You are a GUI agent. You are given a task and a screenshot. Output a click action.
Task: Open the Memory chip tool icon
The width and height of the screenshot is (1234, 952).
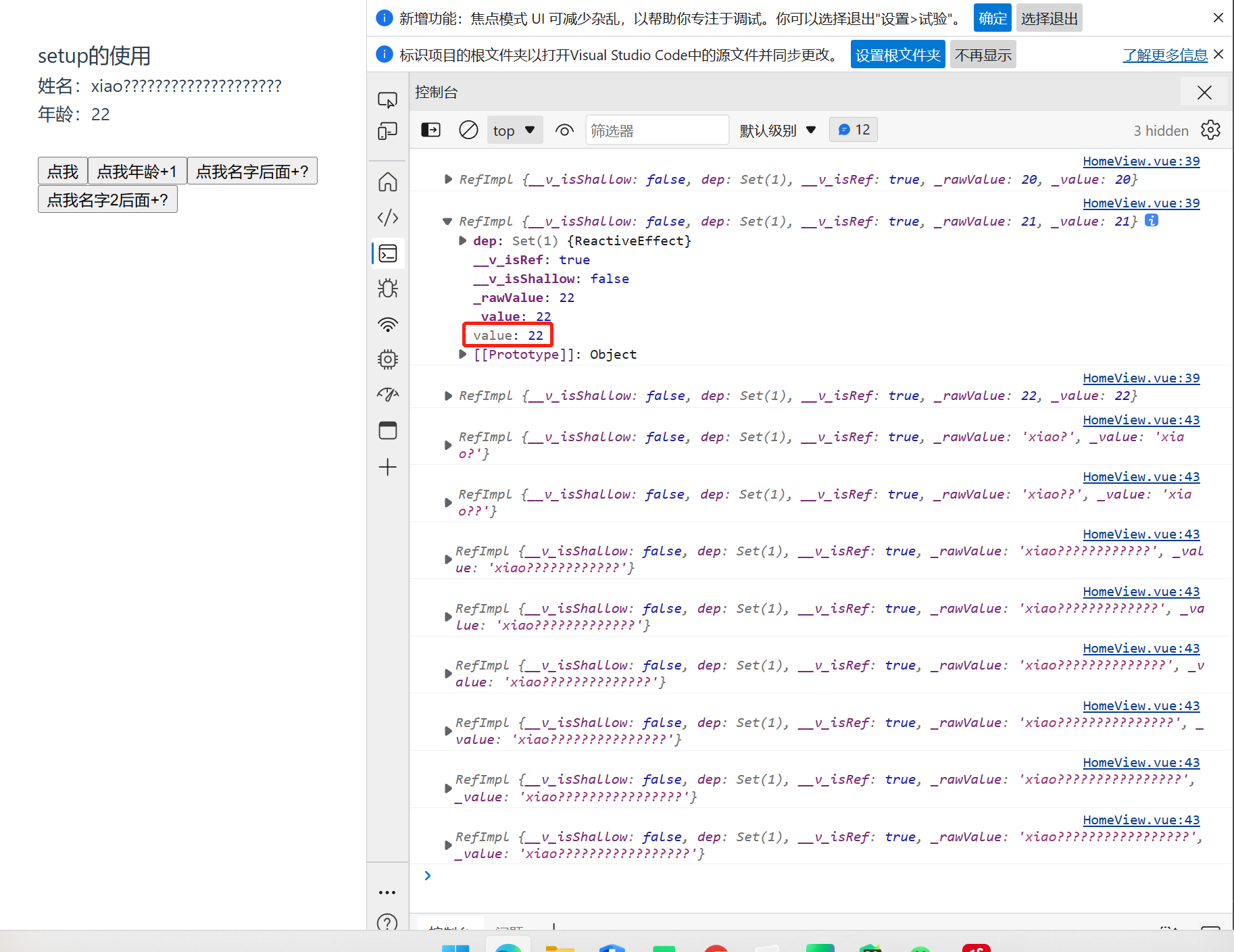388,359
